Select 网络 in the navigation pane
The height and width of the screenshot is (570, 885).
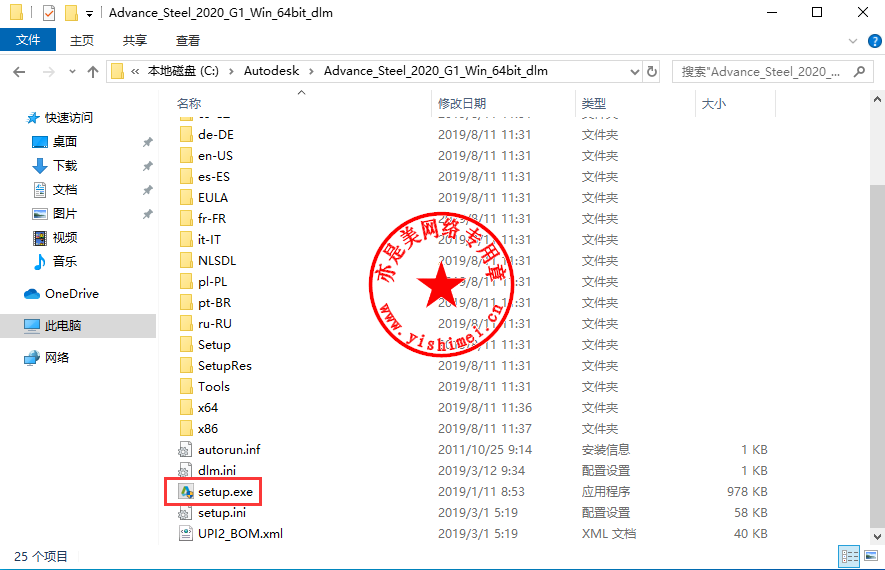46,357
